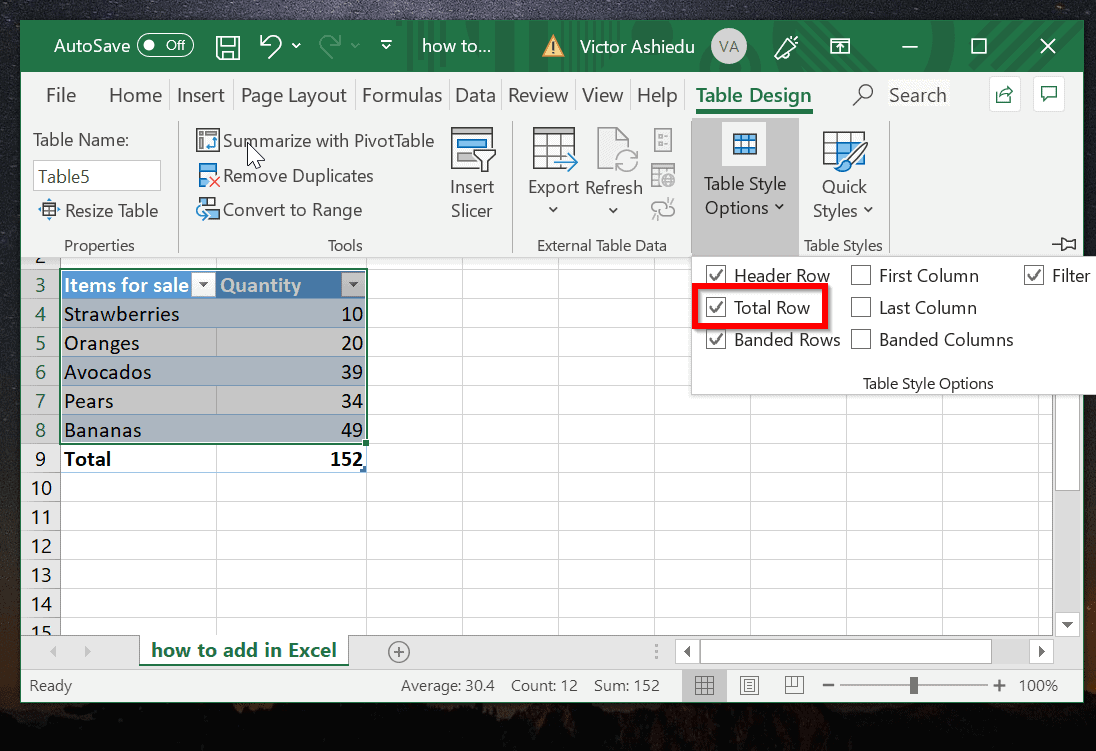This screenshot has height=751, width=1096.
Task: Open the Comments speech bubble icon
Action: [x=1048, y=94]
